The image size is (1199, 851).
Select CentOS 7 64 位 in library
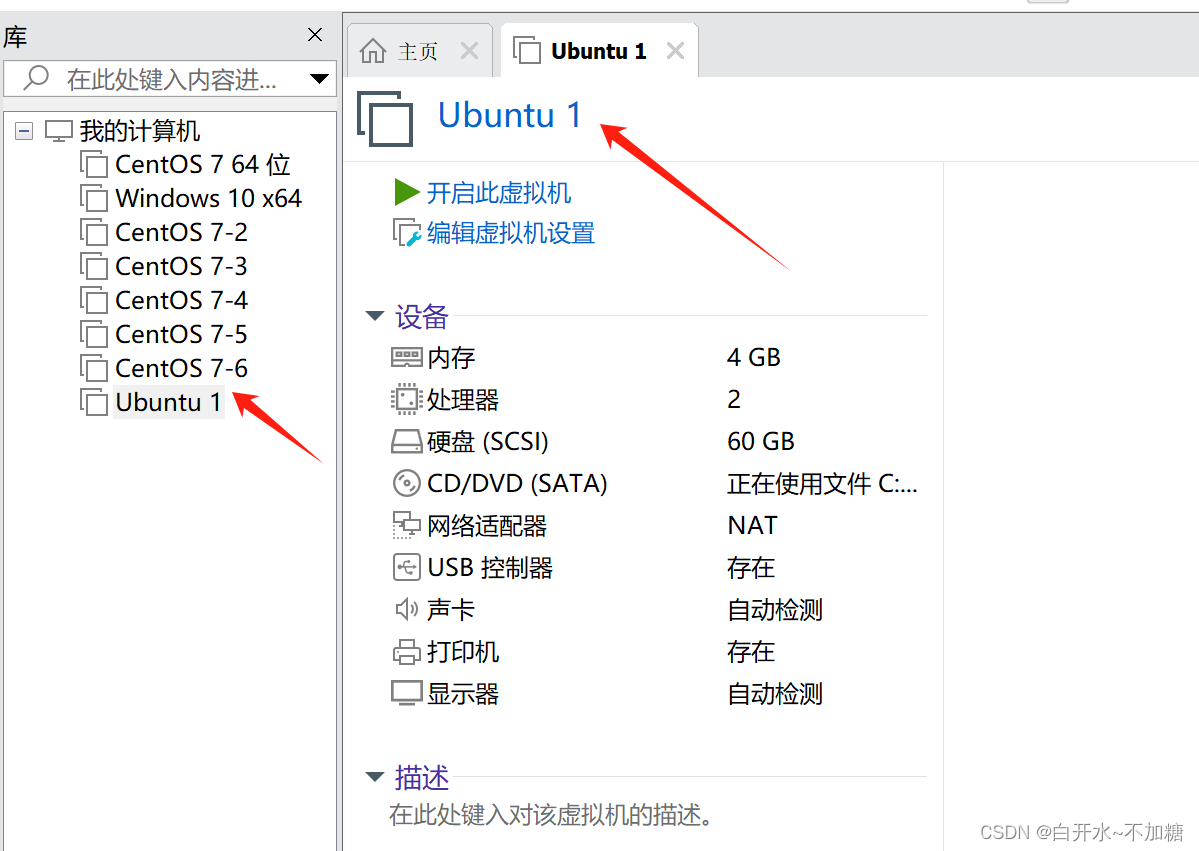pyautogui.click(x=203, y=164)
